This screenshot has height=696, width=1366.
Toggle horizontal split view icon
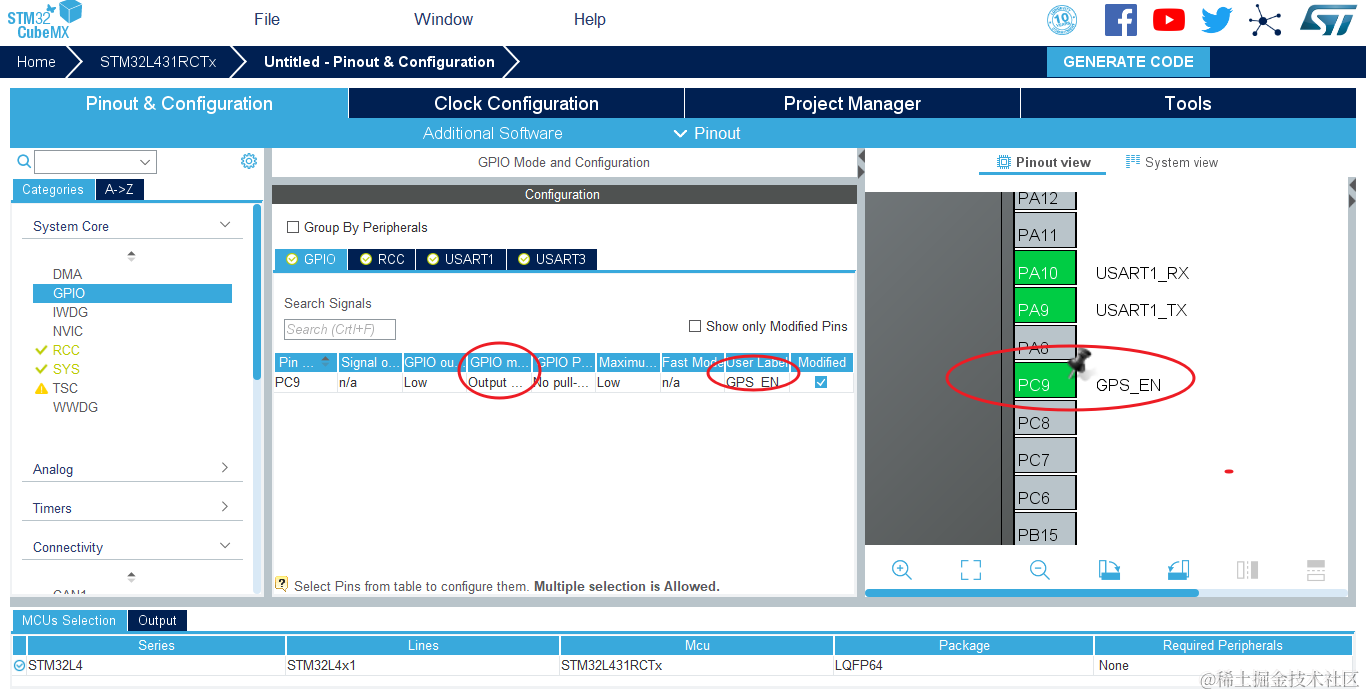point(1316,570)
